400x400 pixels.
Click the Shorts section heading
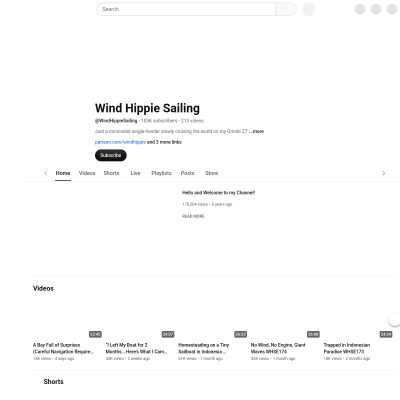tap(53, 382)
